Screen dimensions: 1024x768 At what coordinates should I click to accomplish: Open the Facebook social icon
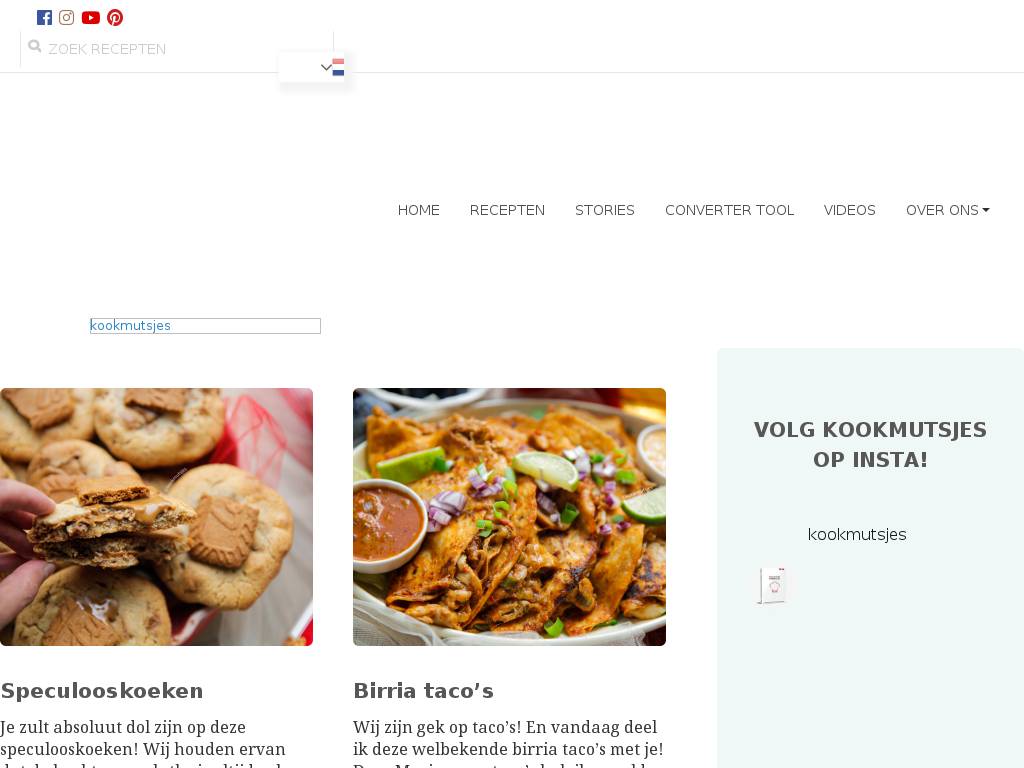[44, 18]
